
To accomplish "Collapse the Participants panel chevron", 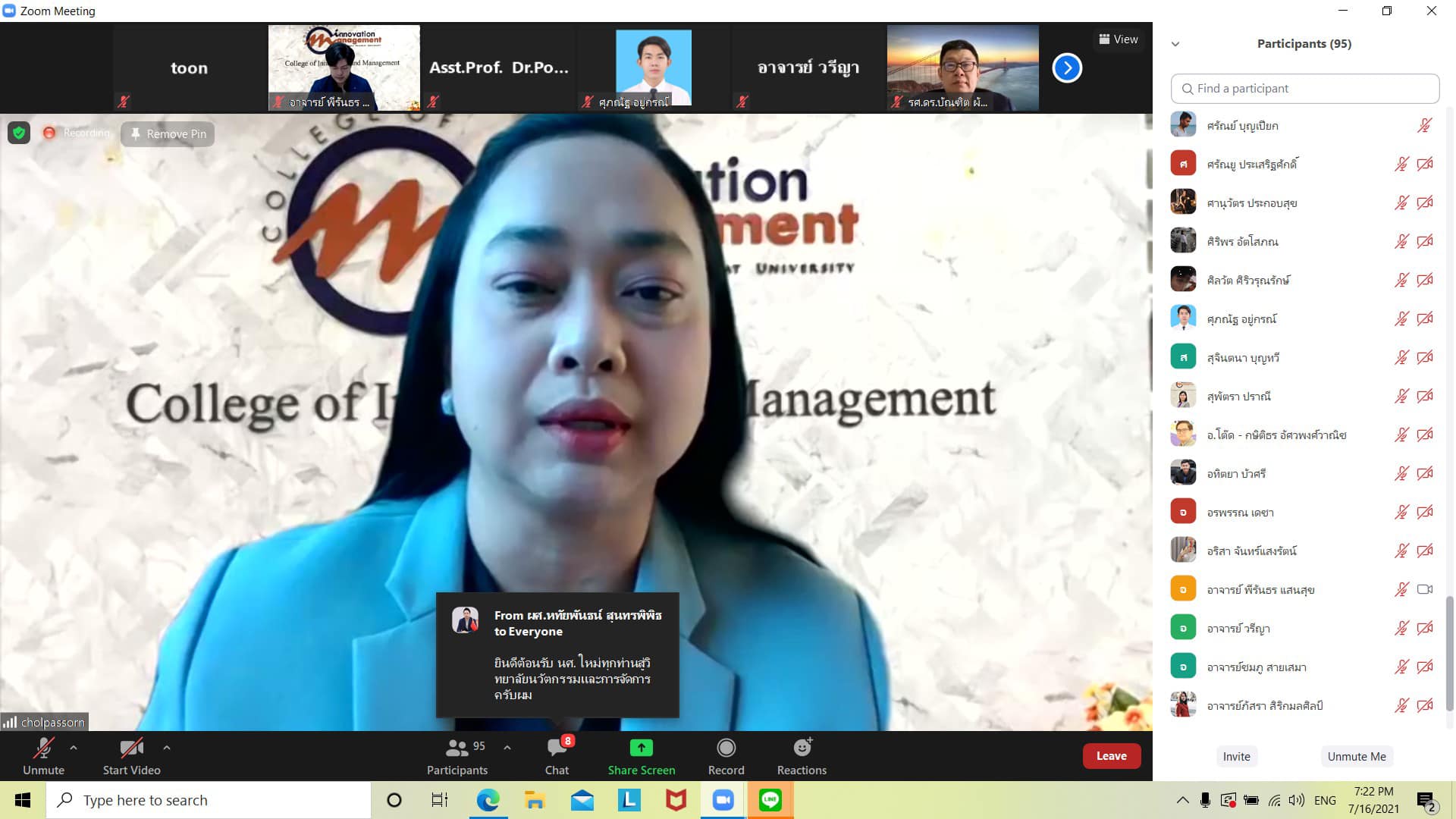I will pyautogui.click(x=1175, y=44).
